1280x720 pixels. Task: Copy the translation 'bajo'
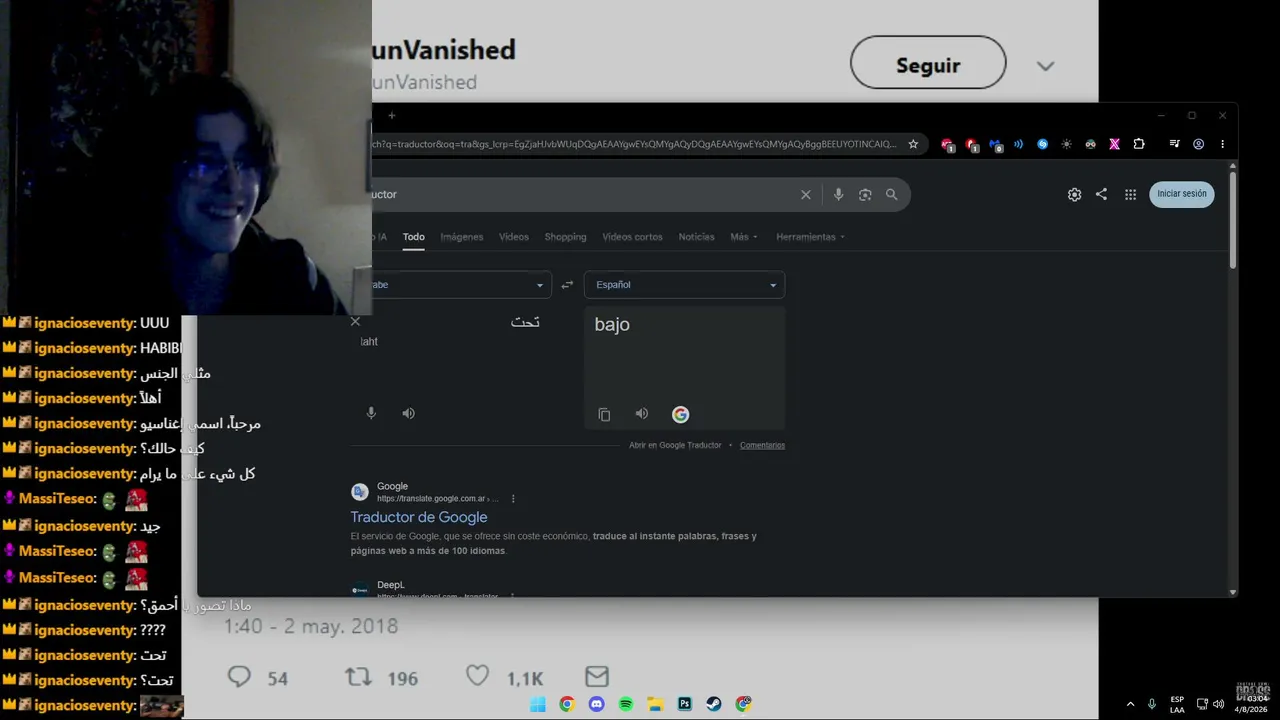pyautogui.click(x=604, y=414)
